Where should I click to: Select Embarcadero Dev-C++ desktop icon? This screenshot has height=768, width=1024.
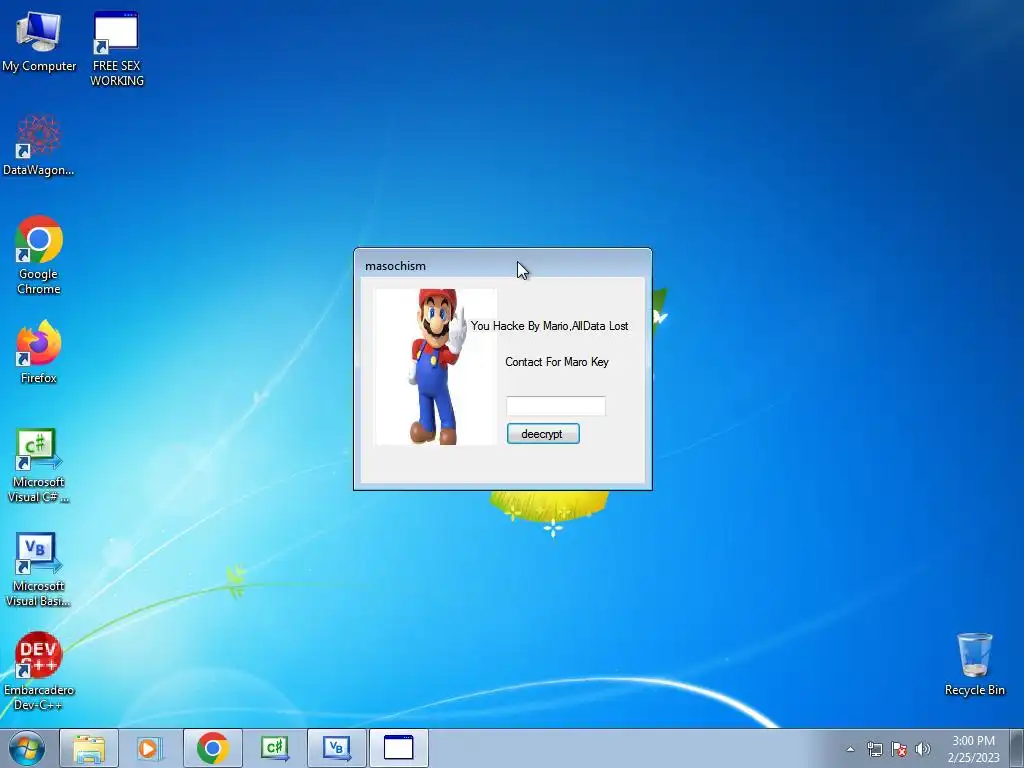coord(39,671)
